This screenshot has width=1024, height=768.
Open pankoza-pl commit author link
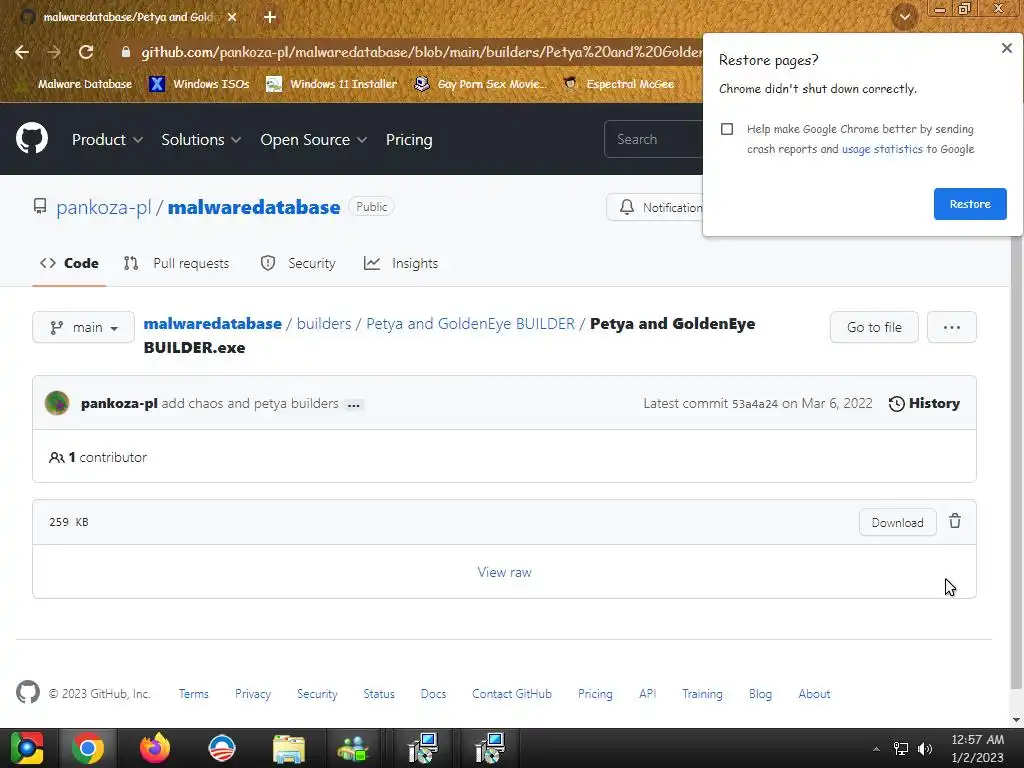click(120, 404)
